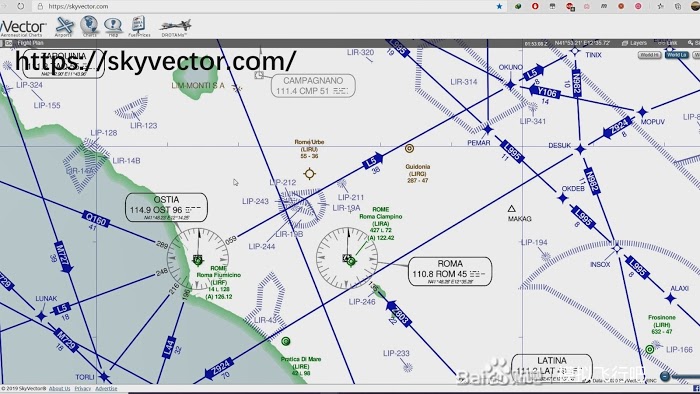Open the Help speech-bubble icon
The image size is (700, 394).
(x=113, y=26)
